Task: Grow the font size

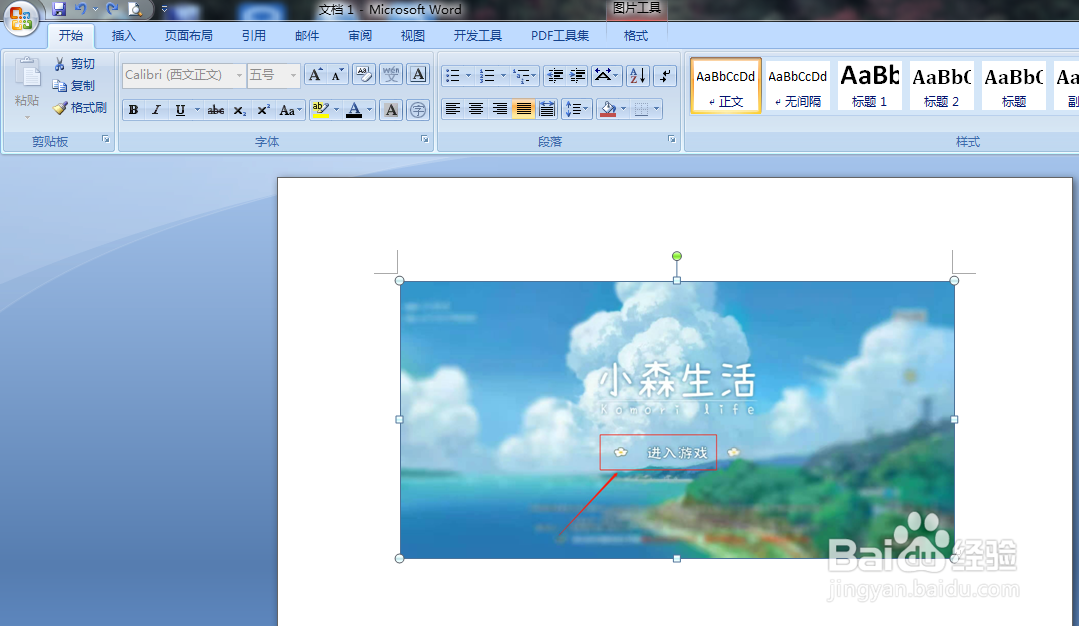Action: coord(315,75)
